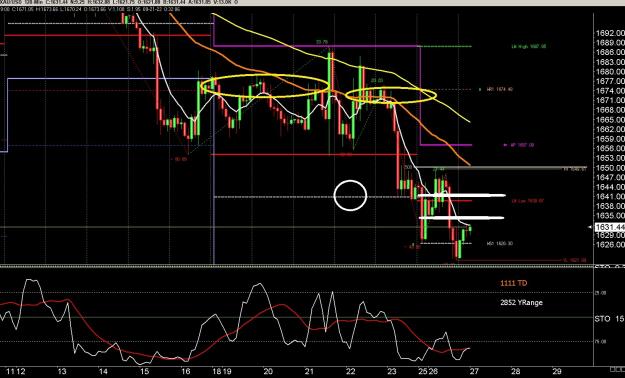Click date 20 on the time axis
Viewport: 625px width, 378px height.
click(x=268, y=372)
